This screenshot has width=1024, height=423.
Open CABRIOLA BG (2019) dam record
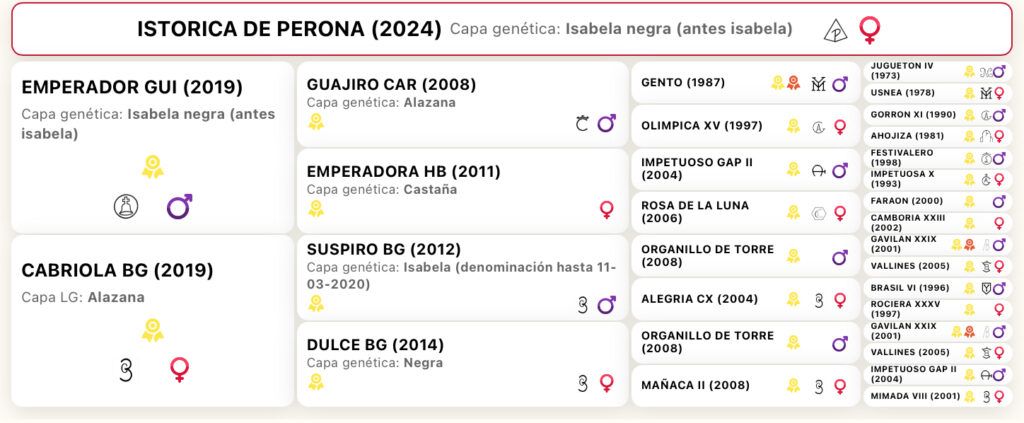152,321
